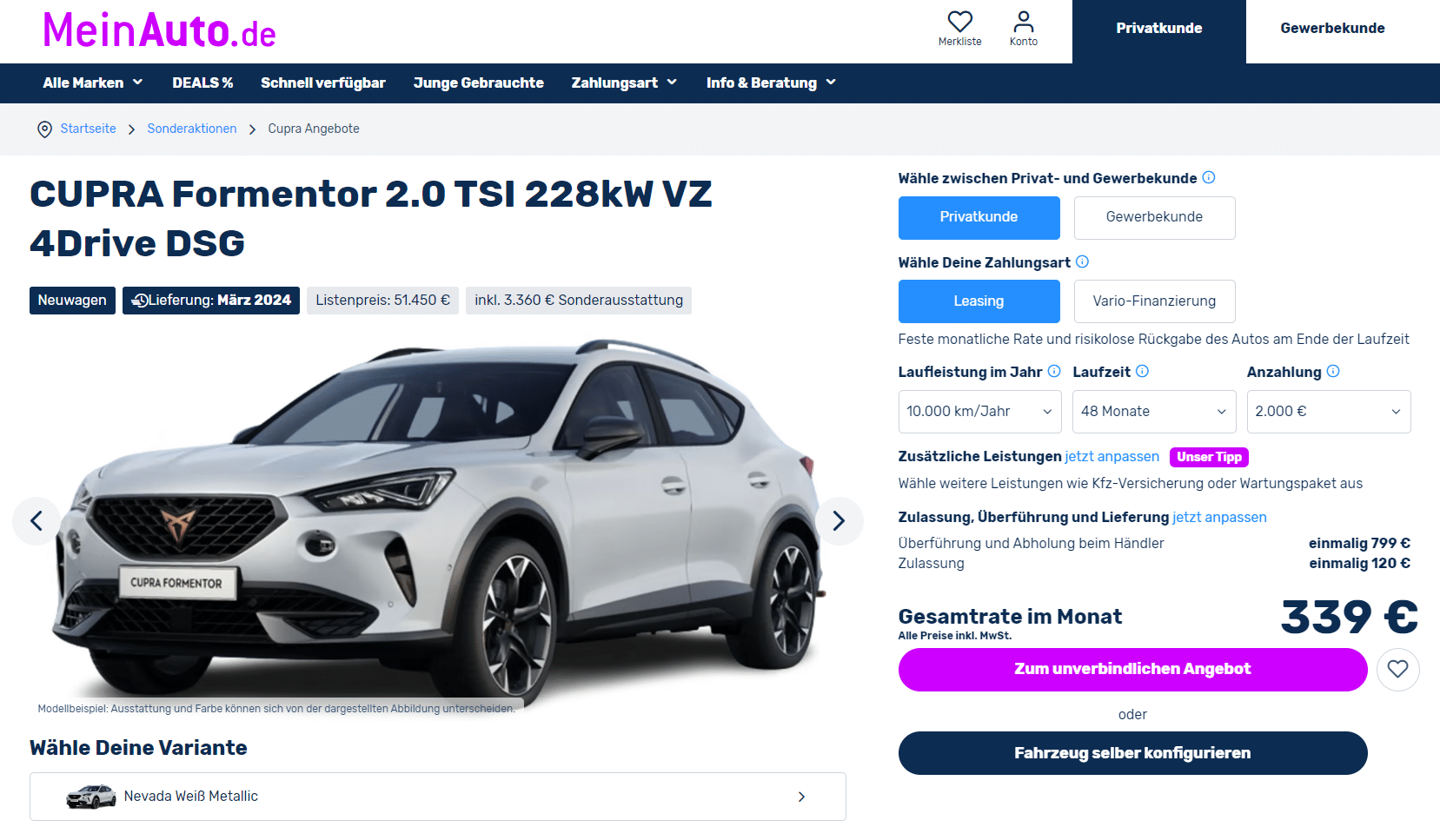Open the 48 Monate Laufzeit dropdown
This screenshot has width=1440, height=840.
pyautogui.click(x=1154, y=412)
